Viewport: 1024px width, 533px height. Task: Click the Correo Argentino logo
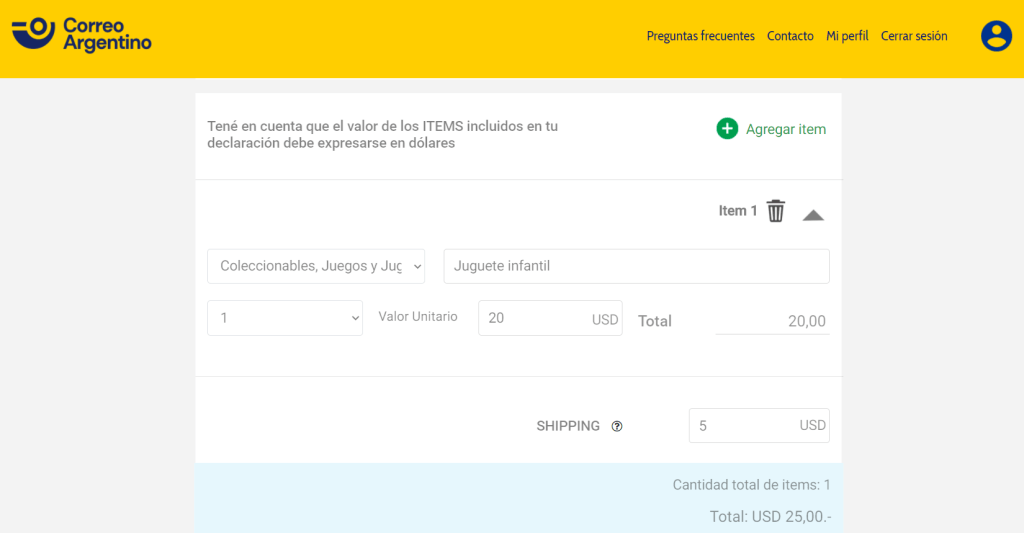point(82,35)
